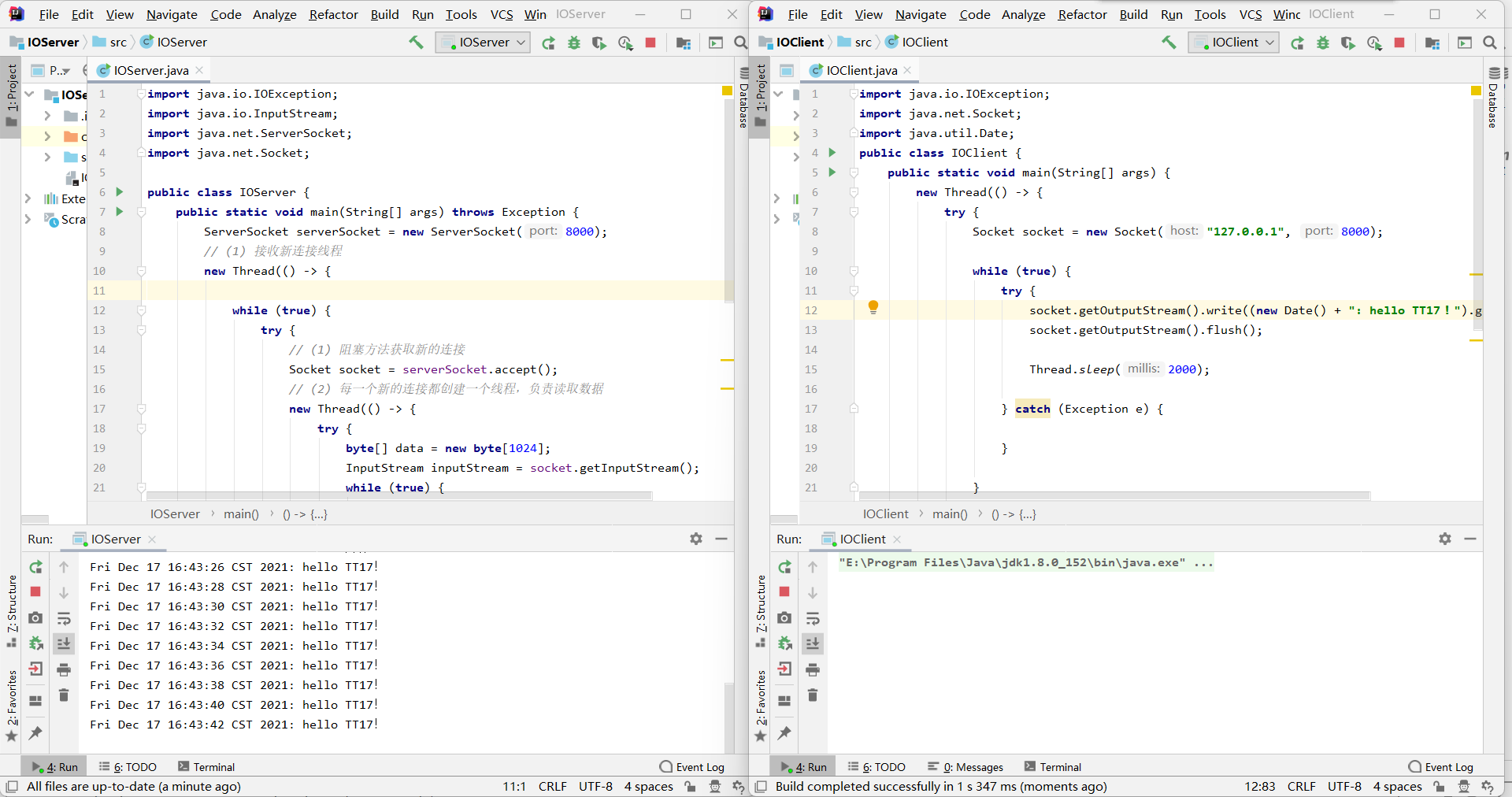Open Search Everywhere in IOClient window
Viewport: 1512px width, 797px height.
1489,43
